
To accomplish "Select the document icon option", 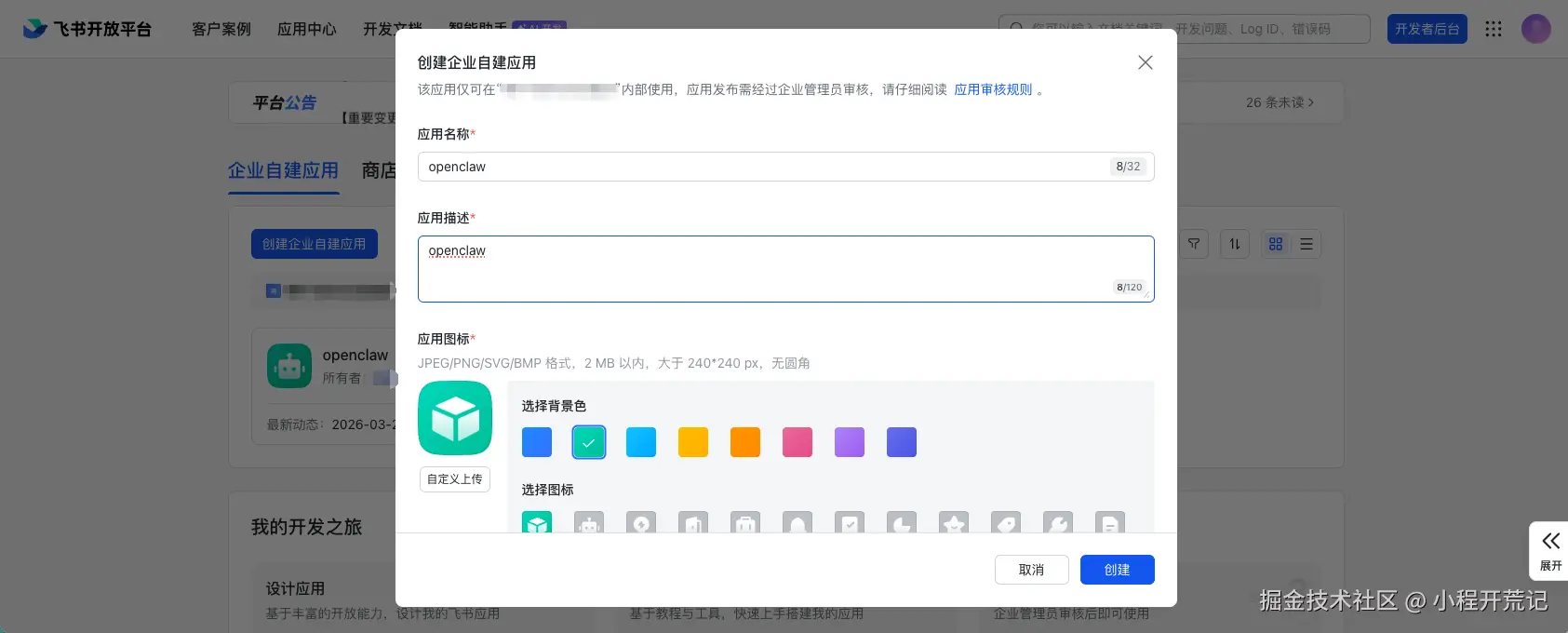I will tap(1110, 522).
